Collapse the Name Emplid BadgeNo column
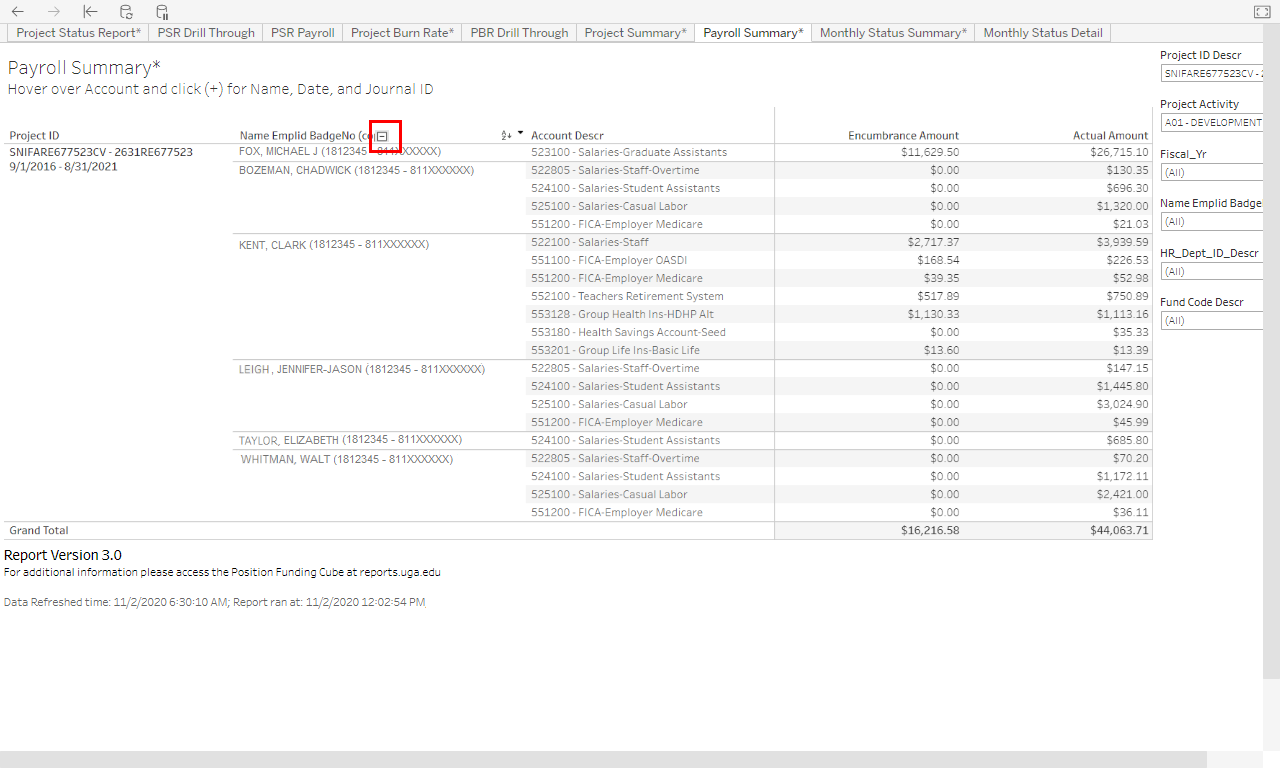1280x768 pixels. (382, 136)
